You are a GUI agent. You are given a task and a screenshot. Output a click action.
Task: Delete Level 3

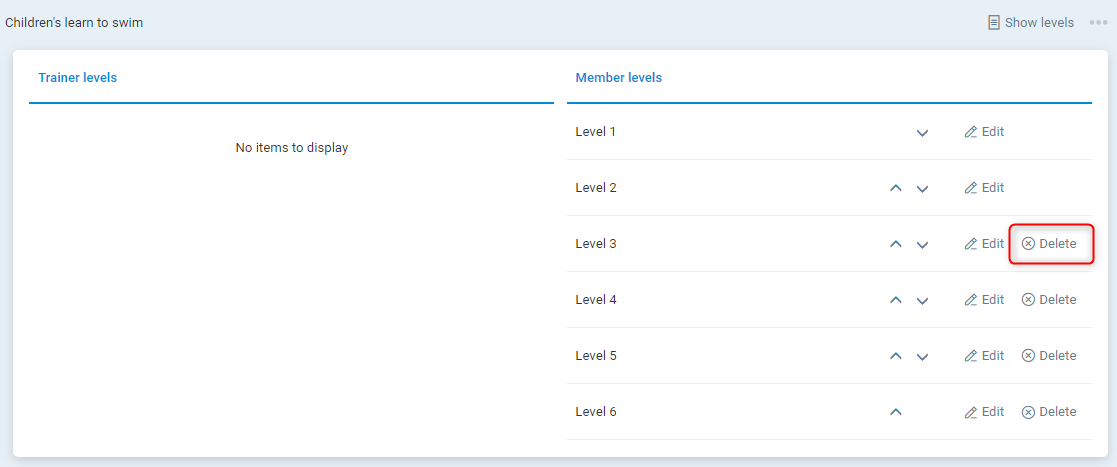pos(1049,244)
